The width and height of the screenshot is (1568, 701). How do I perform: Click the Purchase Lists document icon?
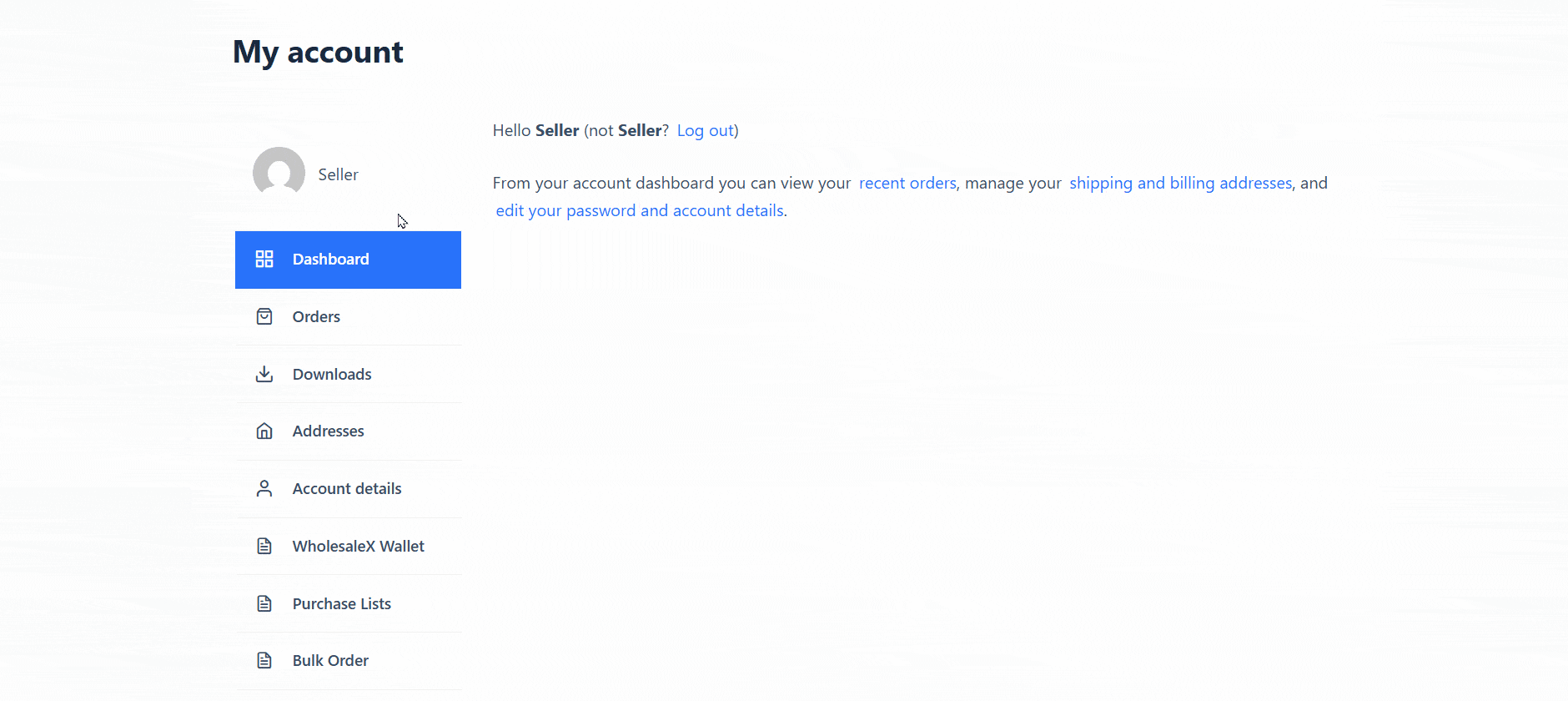(x=264, y=604)
